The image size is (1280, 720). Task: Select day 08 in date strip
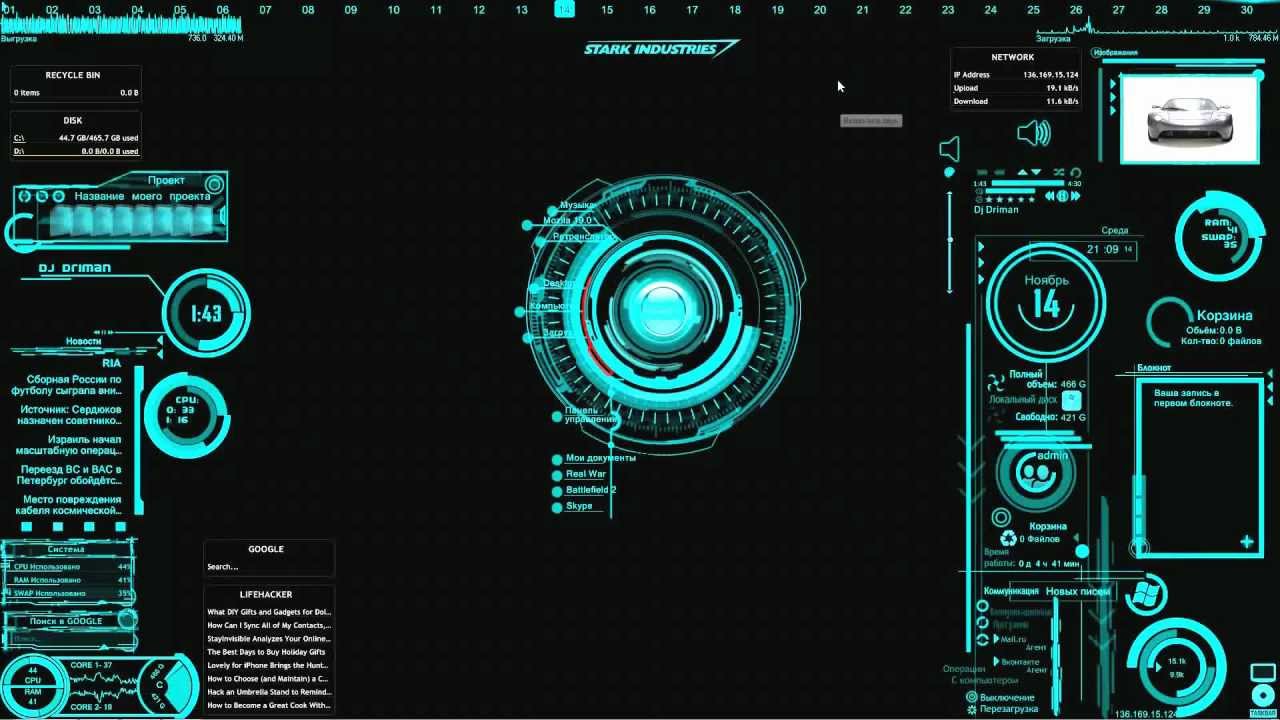[x=308, y=10]
